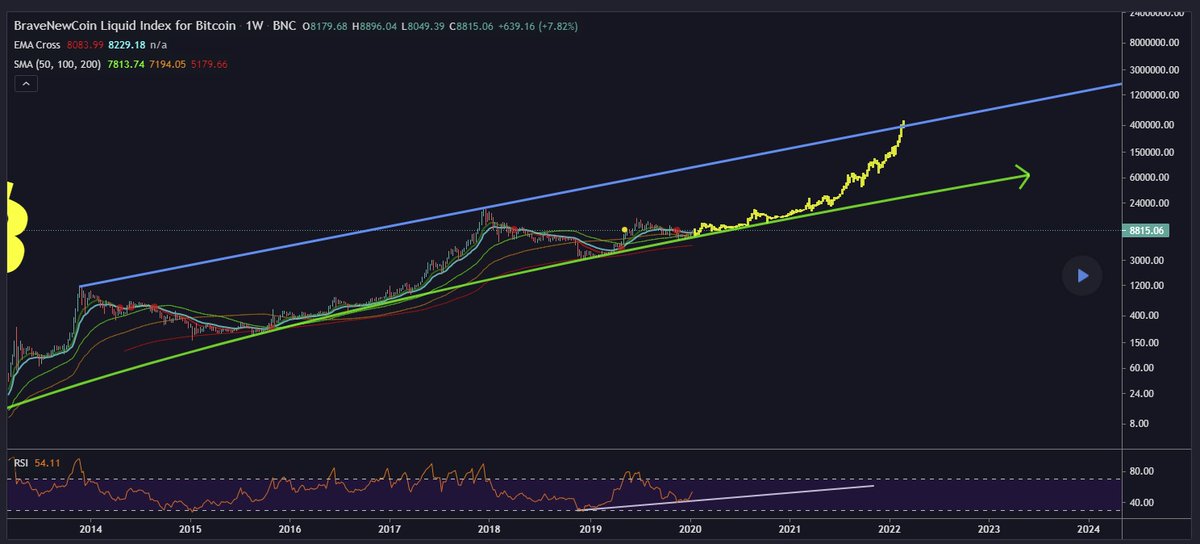Select the RSI indicator label in lower pane
This screenshot has width=1200, height=544.
tap(20, 462)
